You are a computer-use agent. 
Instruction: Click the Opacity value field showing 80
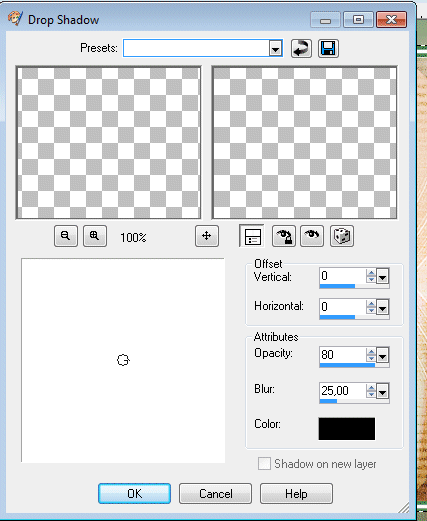tap(342, 355)
